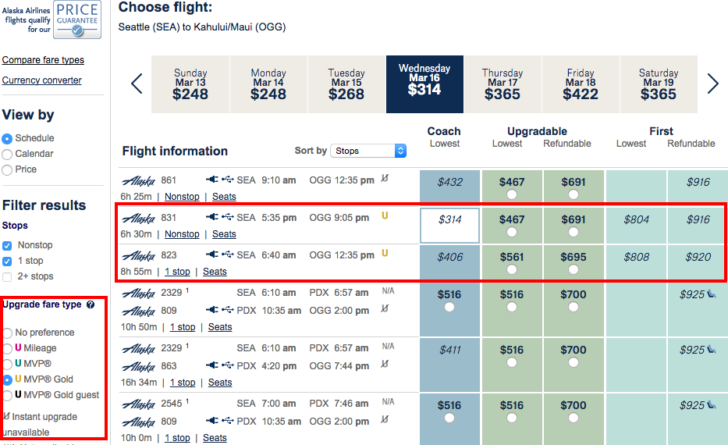Choose Mileage upgrade fare type
728x445 pixels.
pyautogui.click(x=8, y=348)
